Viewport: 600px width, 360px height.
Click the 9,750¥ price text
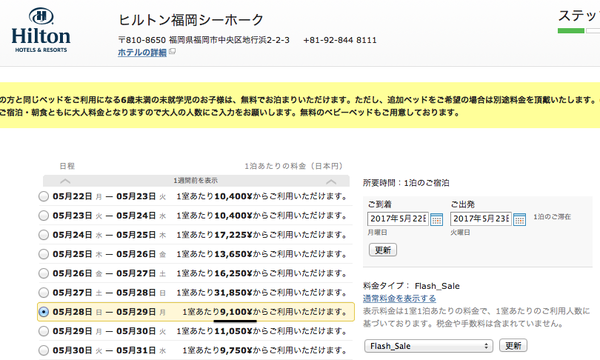[x=236, y=350]
